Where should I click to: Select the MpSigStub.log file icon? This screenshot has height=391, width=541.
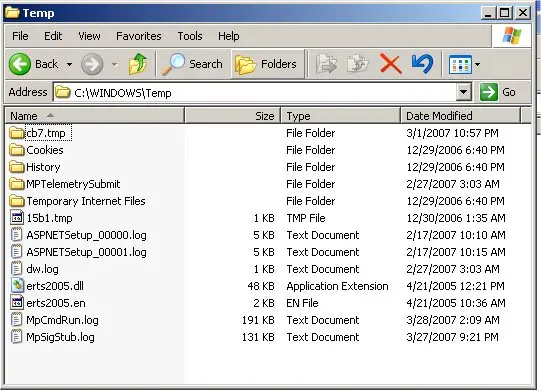coord(17,336)
